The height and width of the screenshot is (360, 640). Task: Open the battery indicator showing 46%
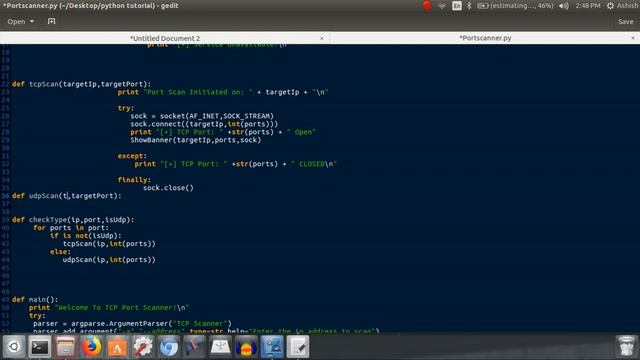point(516,6)
